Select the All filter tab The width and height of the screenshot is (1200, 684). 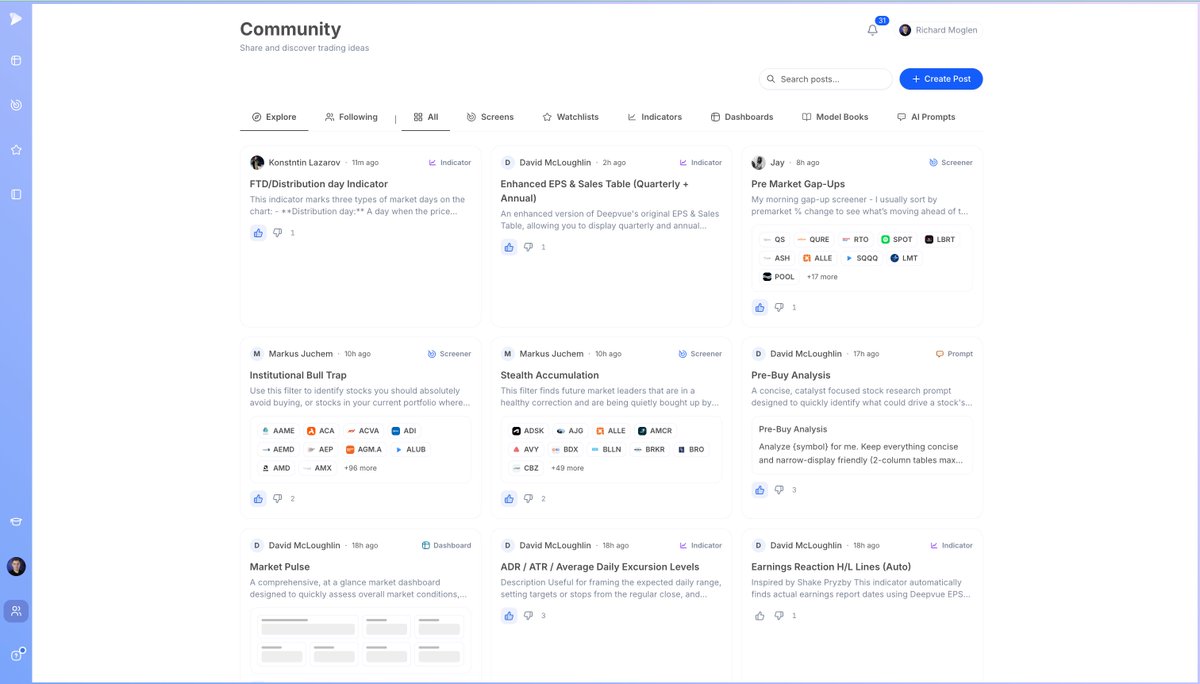coord(426,117)
